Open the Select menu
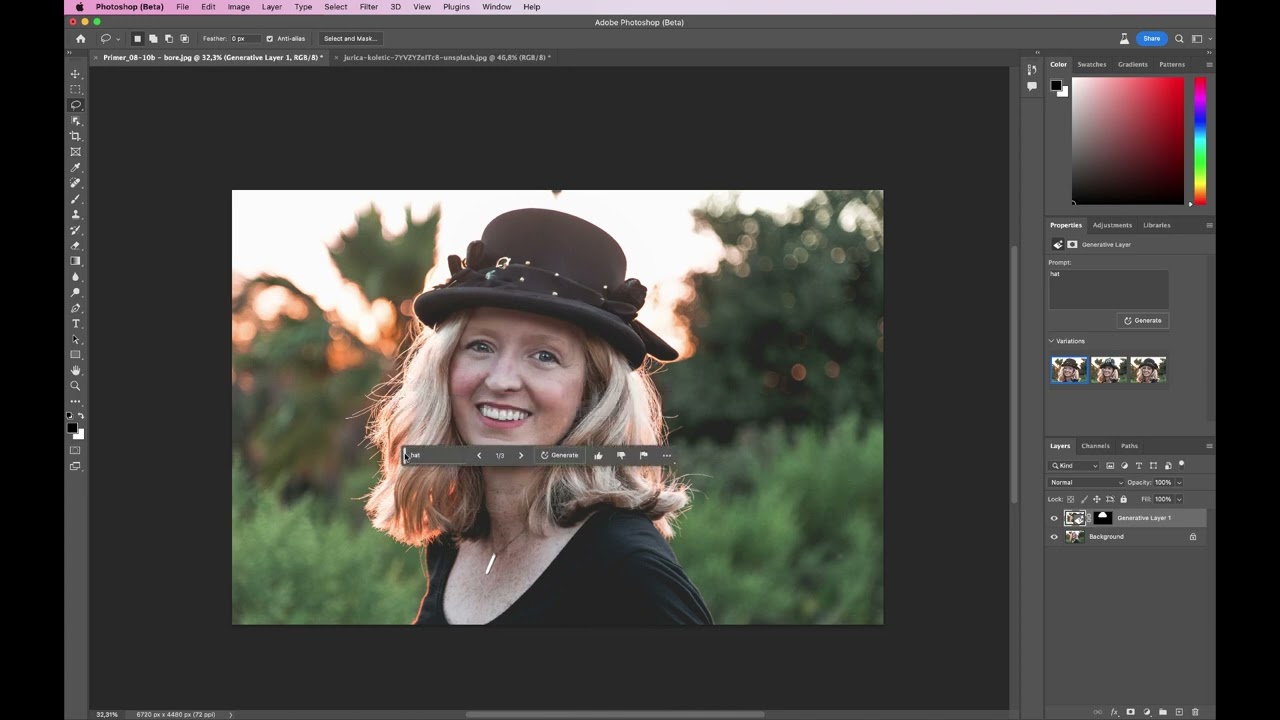This screenshot has height=720, width=1280. click(336, 7)
